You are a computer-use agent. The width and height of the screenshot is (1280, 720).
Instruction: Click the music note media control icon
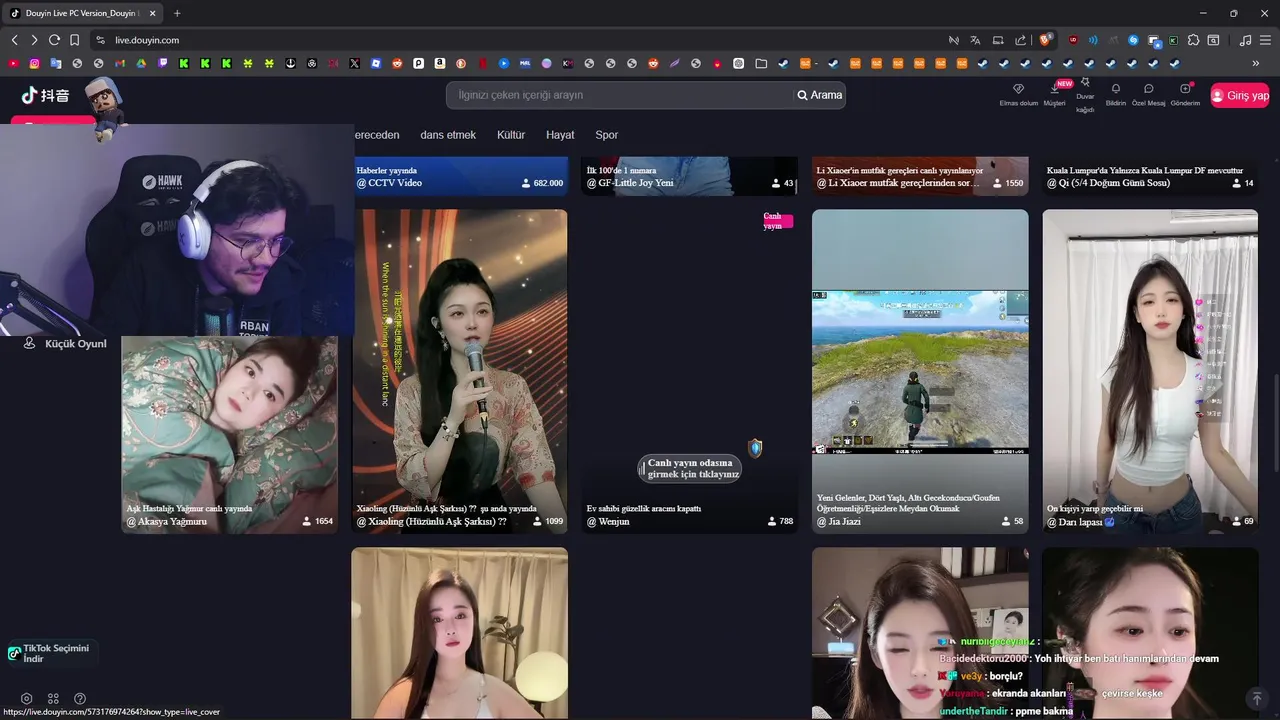[x=1245, y=40]
